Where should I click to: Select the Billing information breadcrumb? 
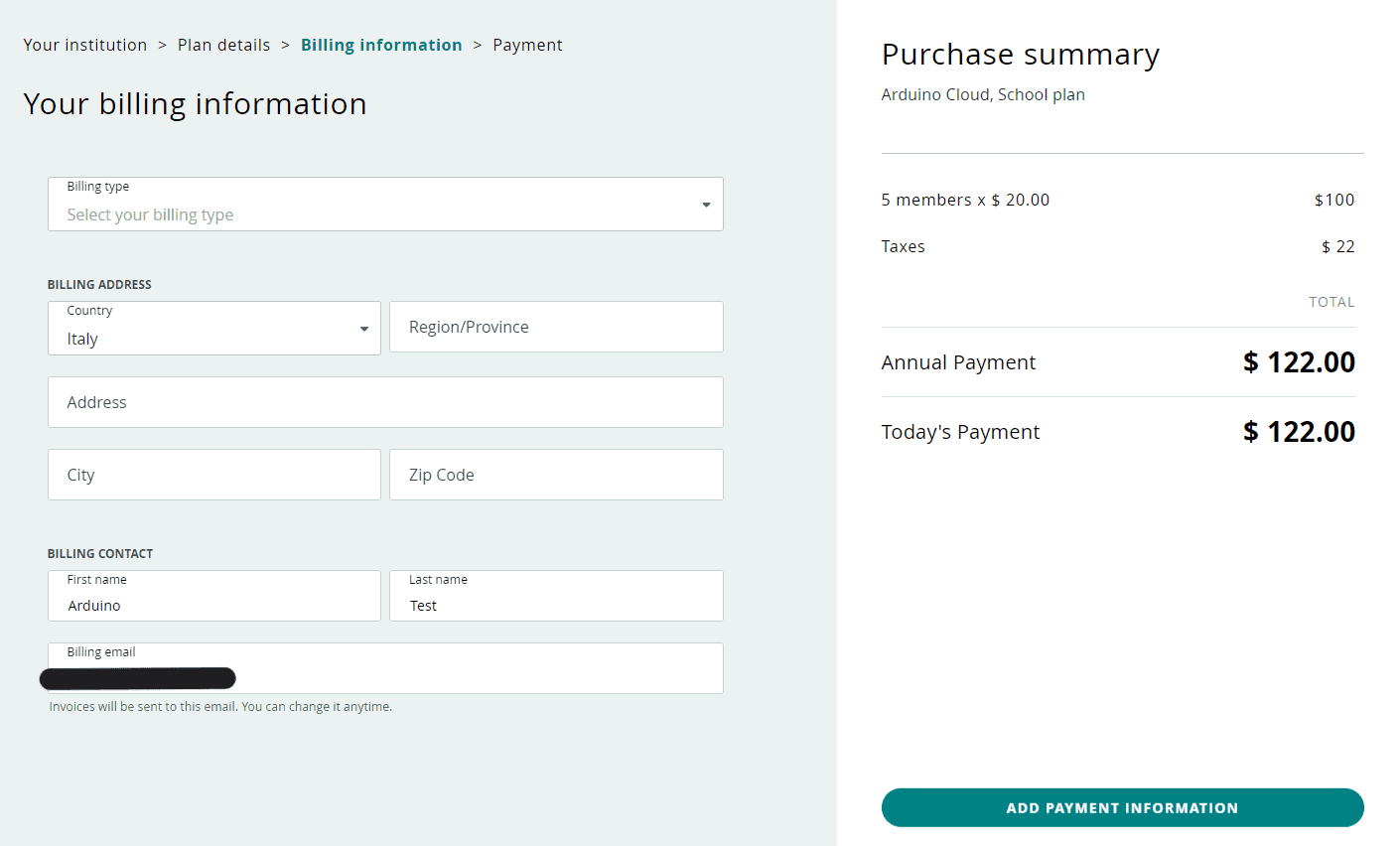pyautogui.click(x=381, y=45)
